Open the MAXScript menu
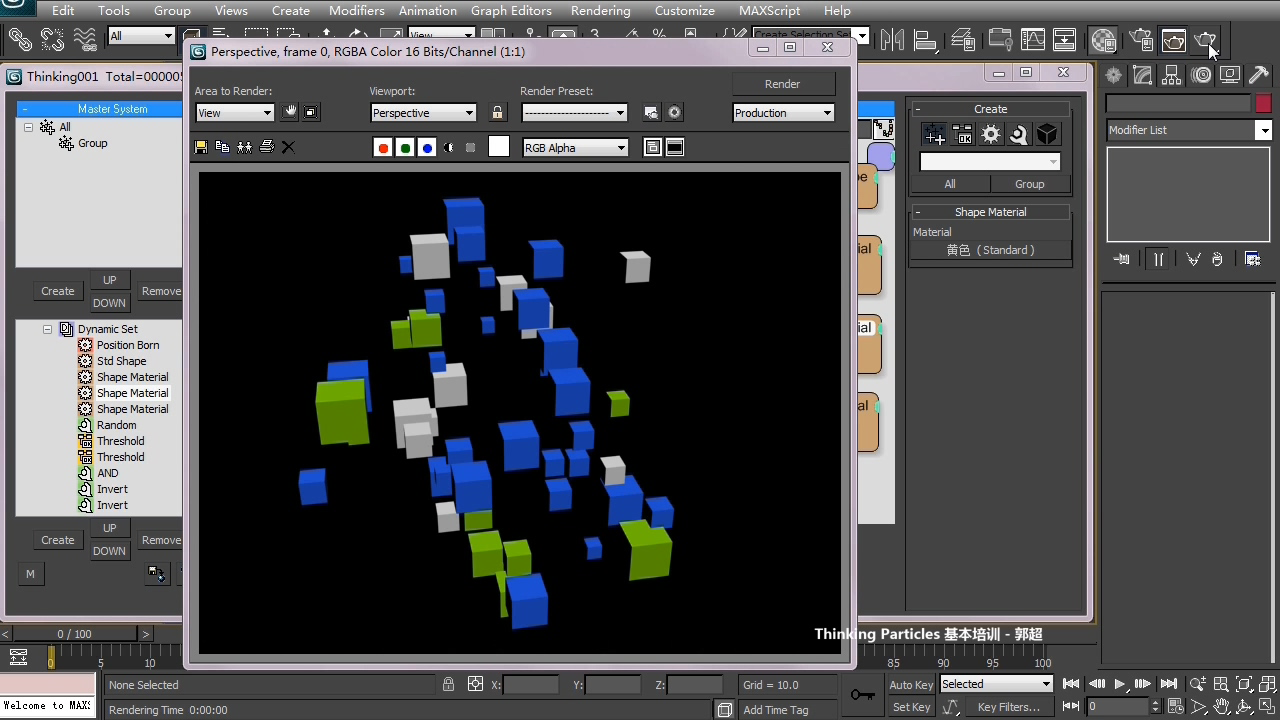Image resolution: width=1280 pixels, height=720 pixels. [770, 10]
